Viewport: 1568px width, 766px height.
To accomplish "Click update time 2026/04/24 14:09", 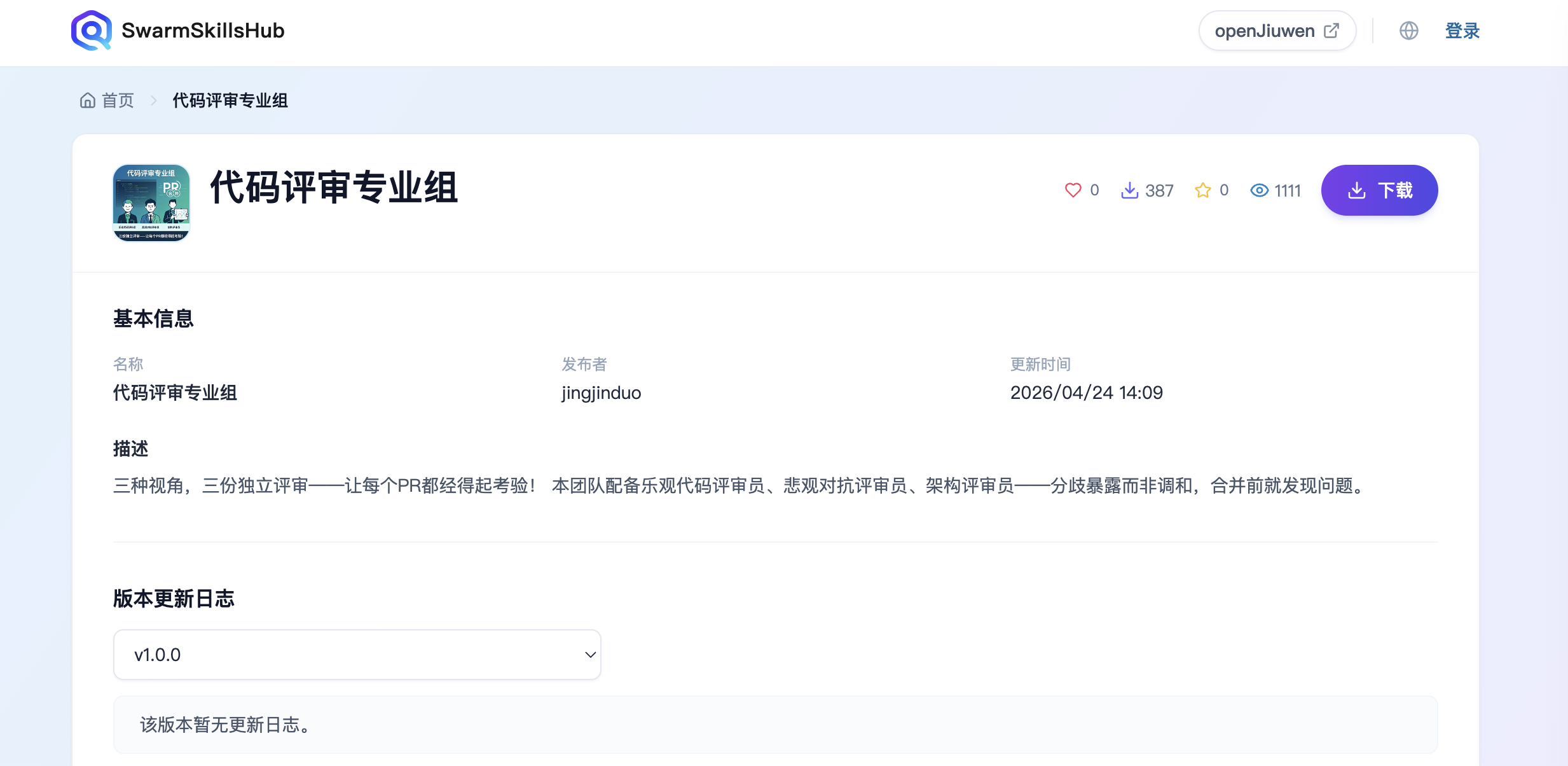I will point(1087,393).
